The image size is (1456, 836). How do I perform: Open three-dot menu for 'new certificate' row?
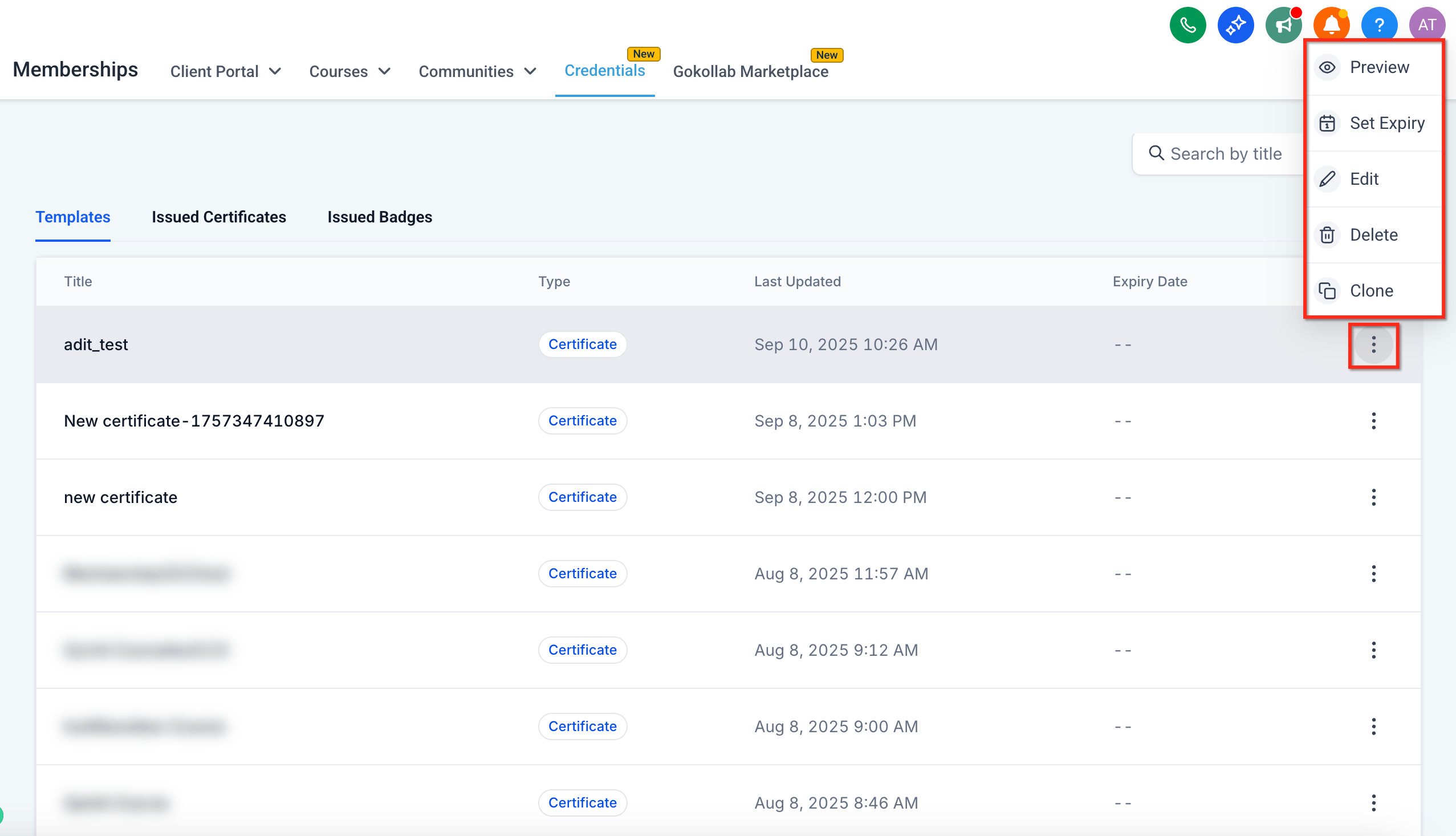pyautogui.click(x=1373, y=497)
